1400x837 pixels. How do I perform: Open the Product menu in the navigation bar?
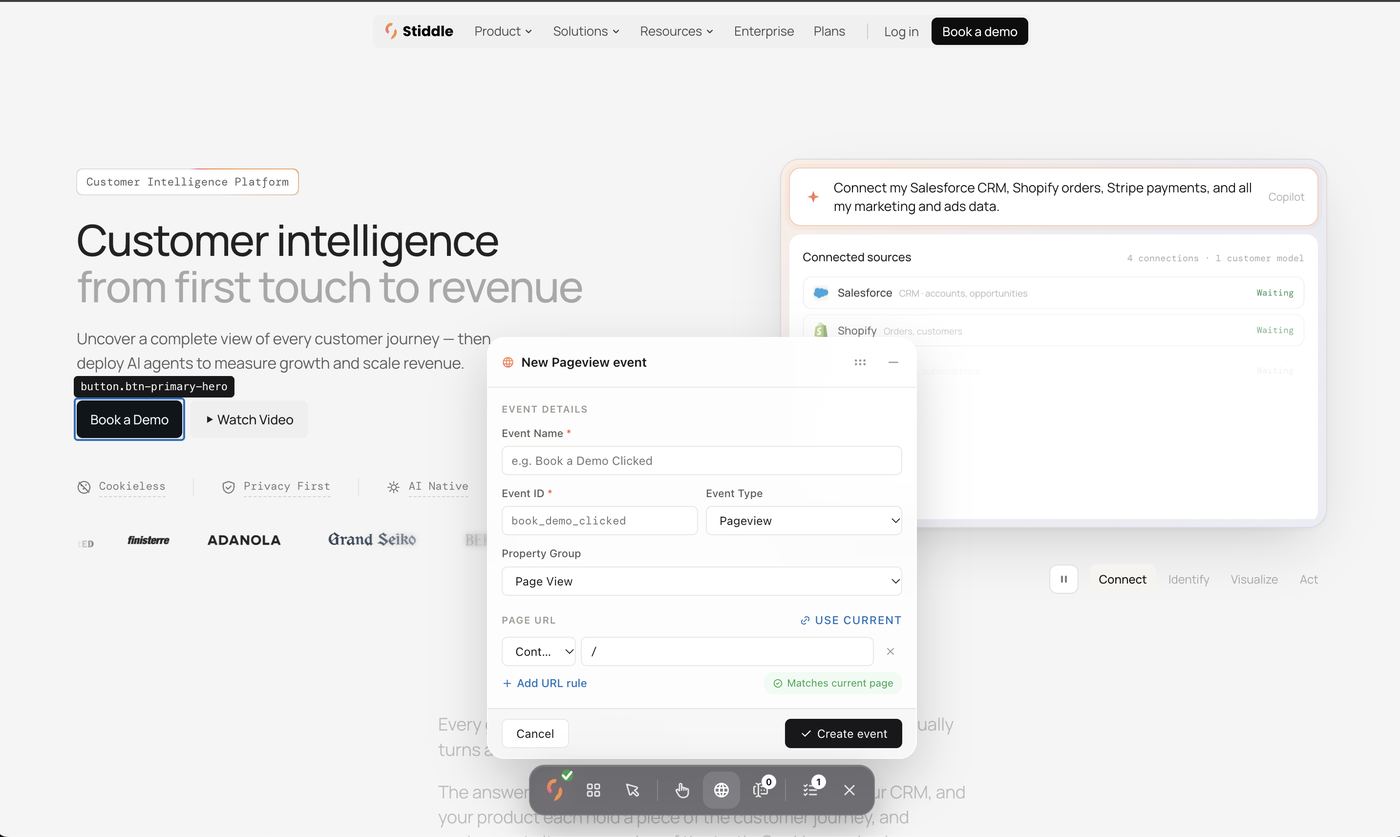(x=503, y=31)
